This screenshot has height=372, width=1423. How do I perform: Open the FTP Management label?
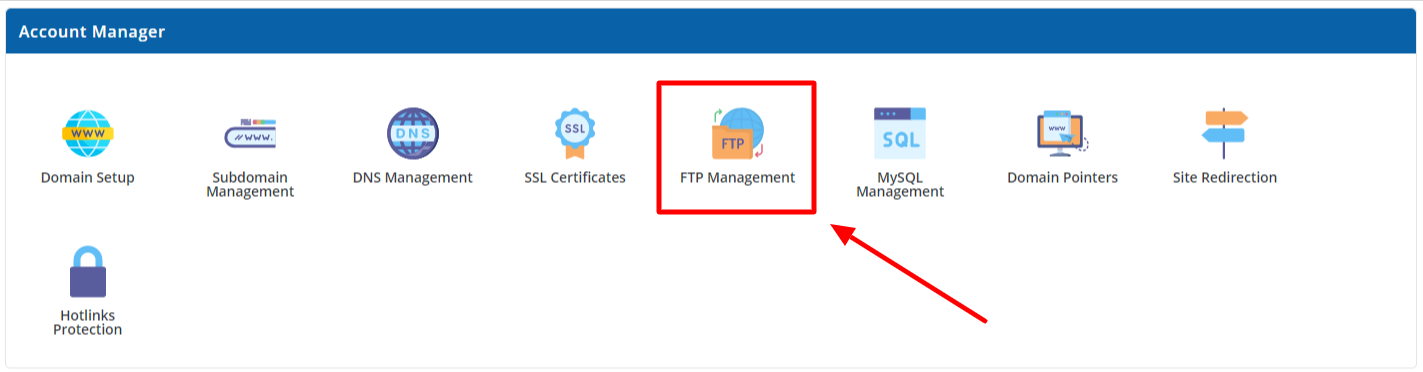click(738, 178)
